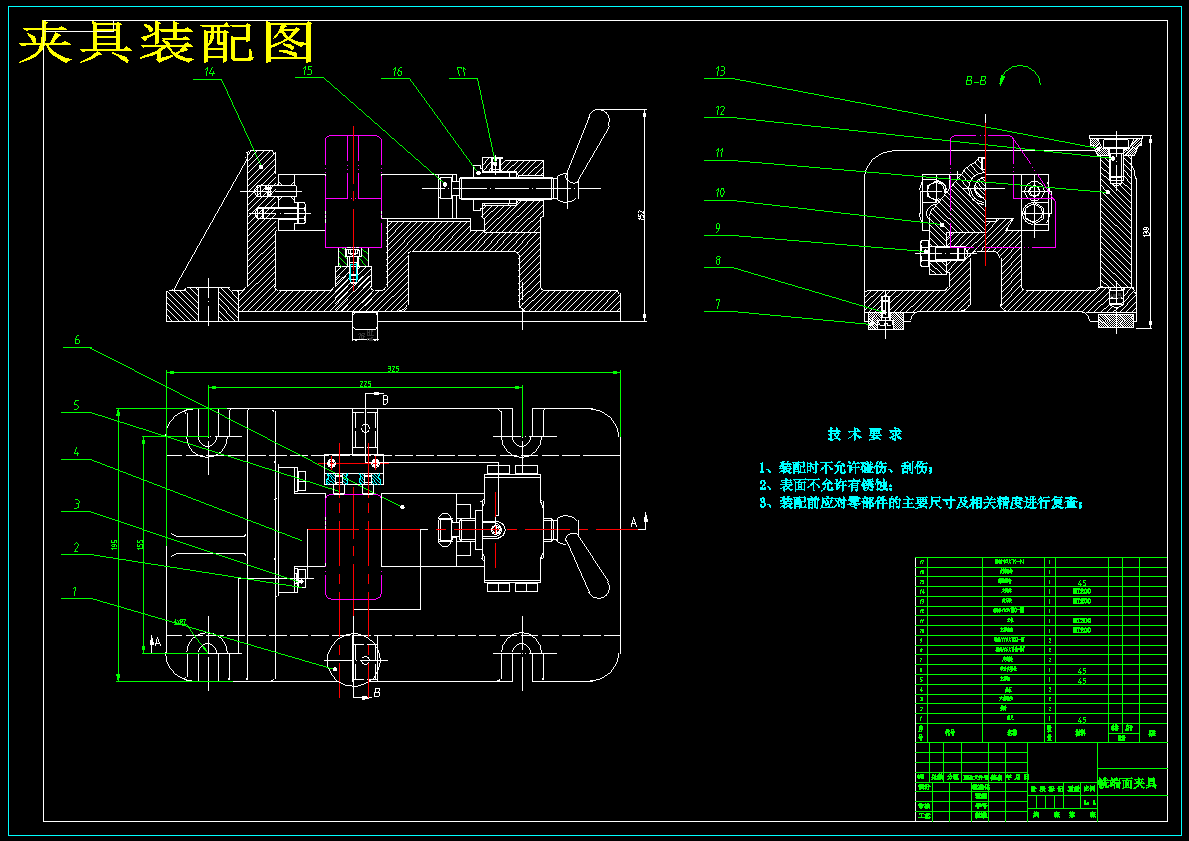Click material 45 in parts list row 1
Viewport: 1189px width, 841px height.
tap(1082, 720)
